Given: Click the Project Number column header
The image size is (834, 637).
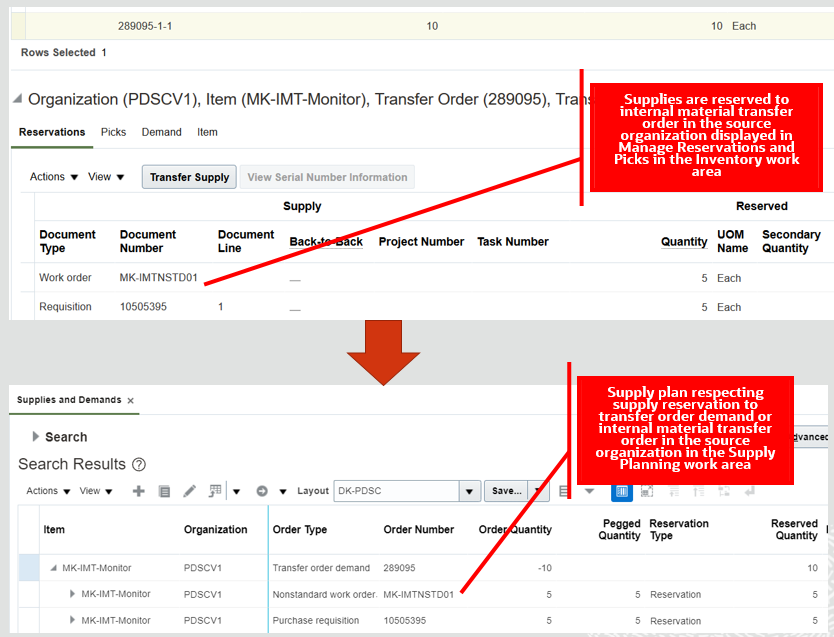Looking at the screenshot, I should [x=421, y=241].
